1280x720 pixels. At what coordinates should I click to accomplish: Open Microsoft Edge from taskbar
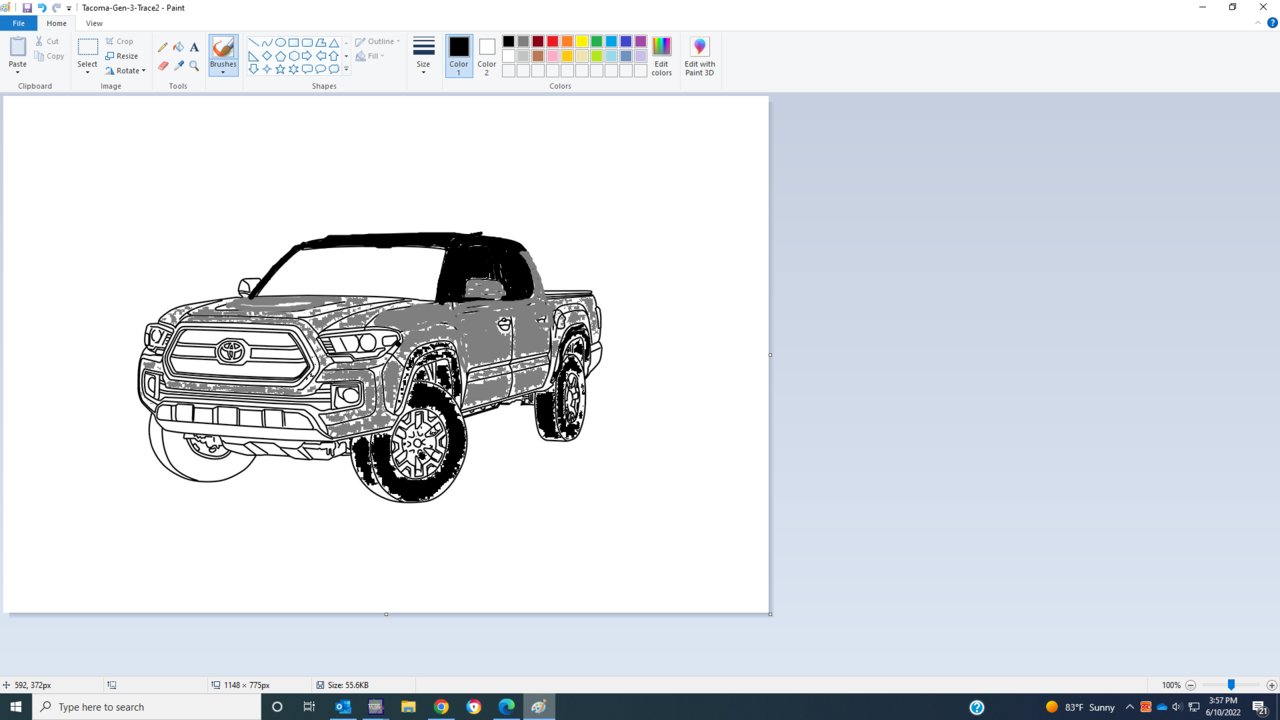tap(506, 707)
